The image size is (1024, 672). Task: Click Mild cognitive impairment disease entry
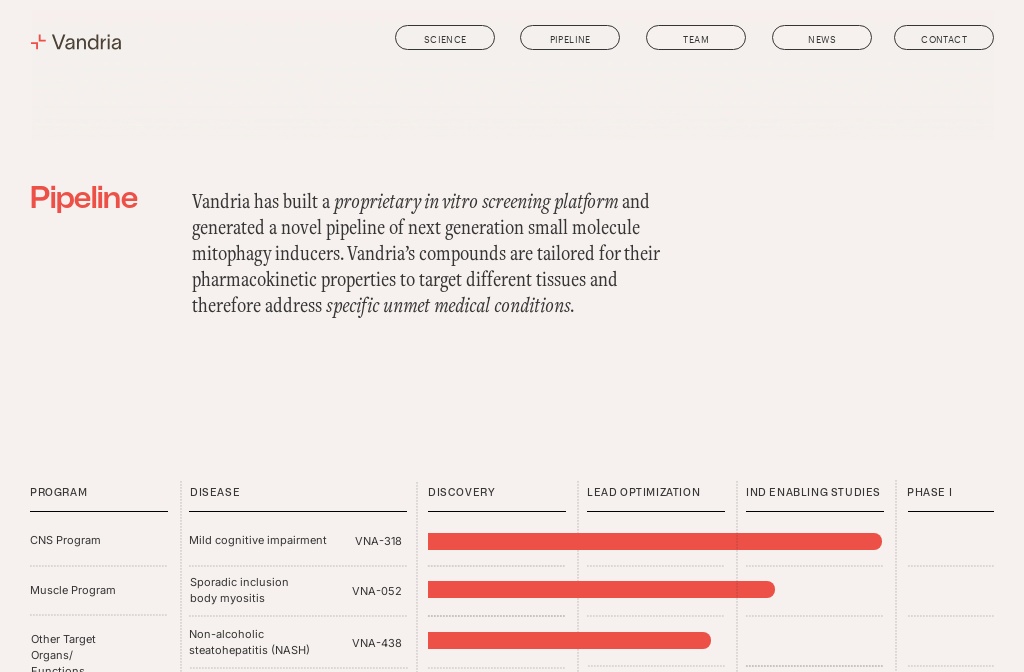pyautogui.click(x=258, y=540)
